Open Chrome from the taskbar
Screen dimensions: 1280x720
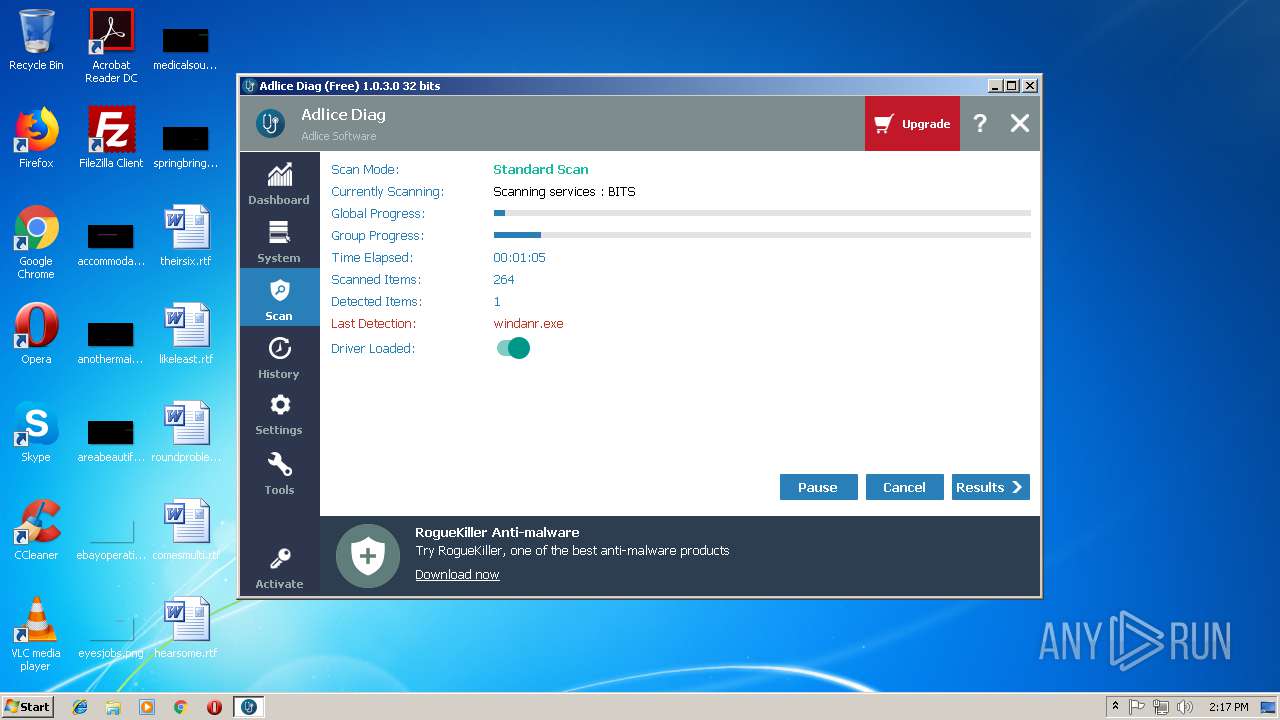[181, 707]
